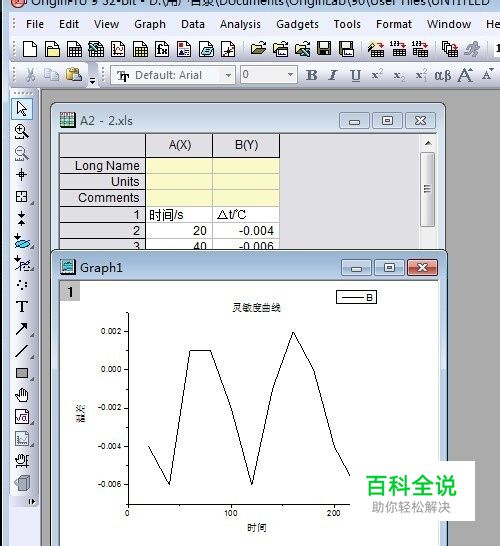
Task: Toggle Italic formatting
Action: coord(333,75)
